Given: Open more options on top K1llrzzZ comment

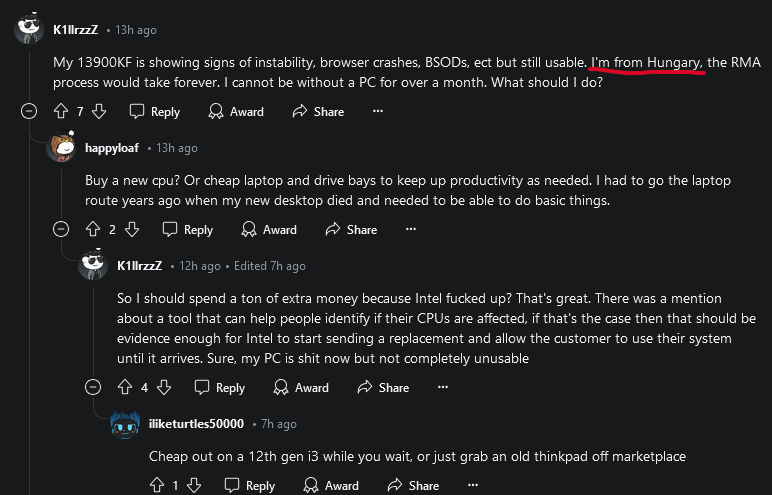Looking at the screenshot, I should pos(378,111).
